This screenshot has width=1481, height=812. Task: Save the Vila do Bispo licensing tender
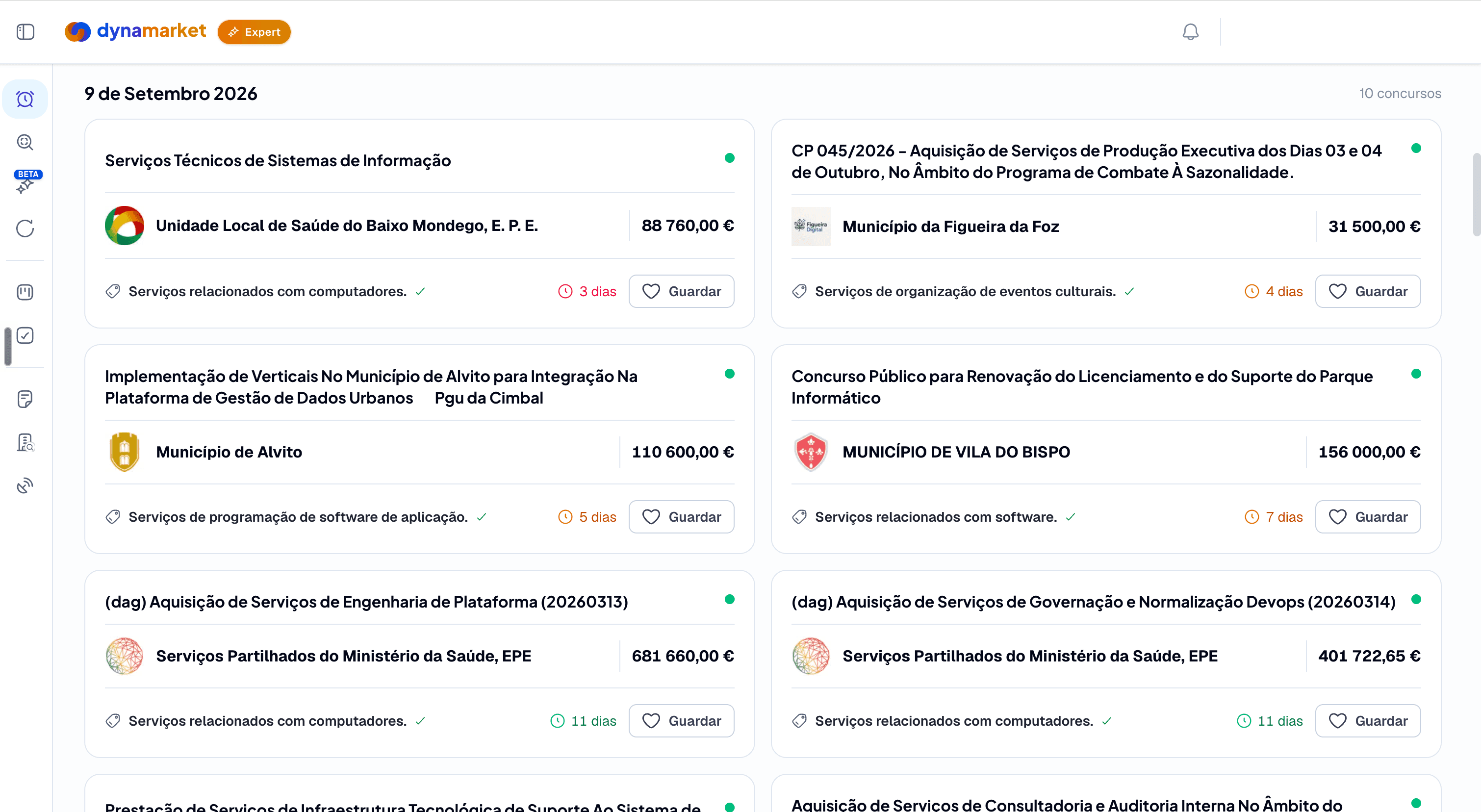pos(1368,517)
